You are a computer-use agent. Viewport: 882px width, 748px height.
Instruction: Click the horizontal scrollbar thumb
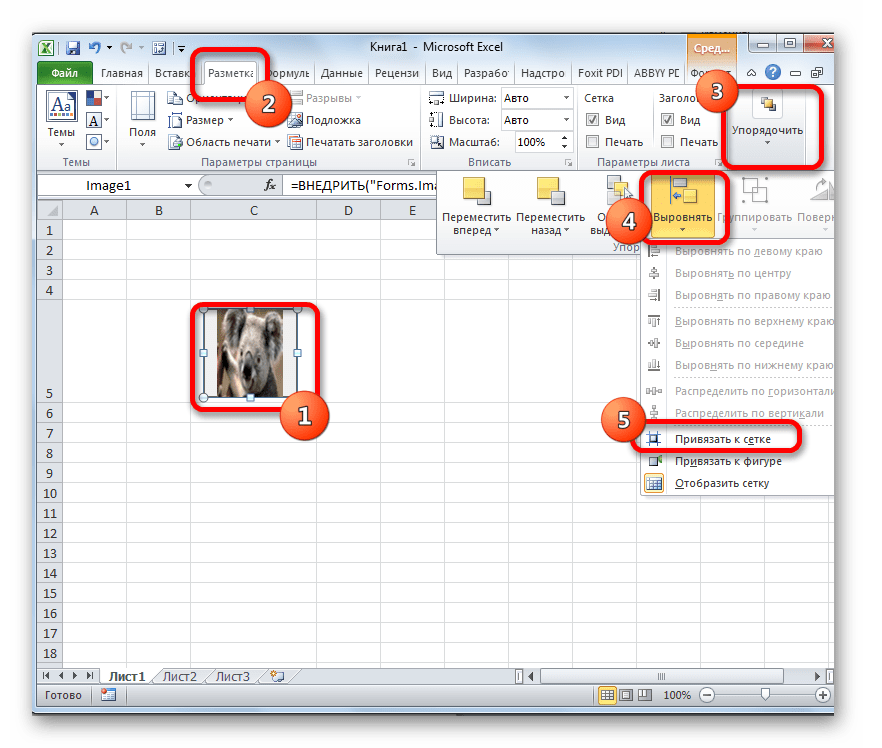click(662, 676)
